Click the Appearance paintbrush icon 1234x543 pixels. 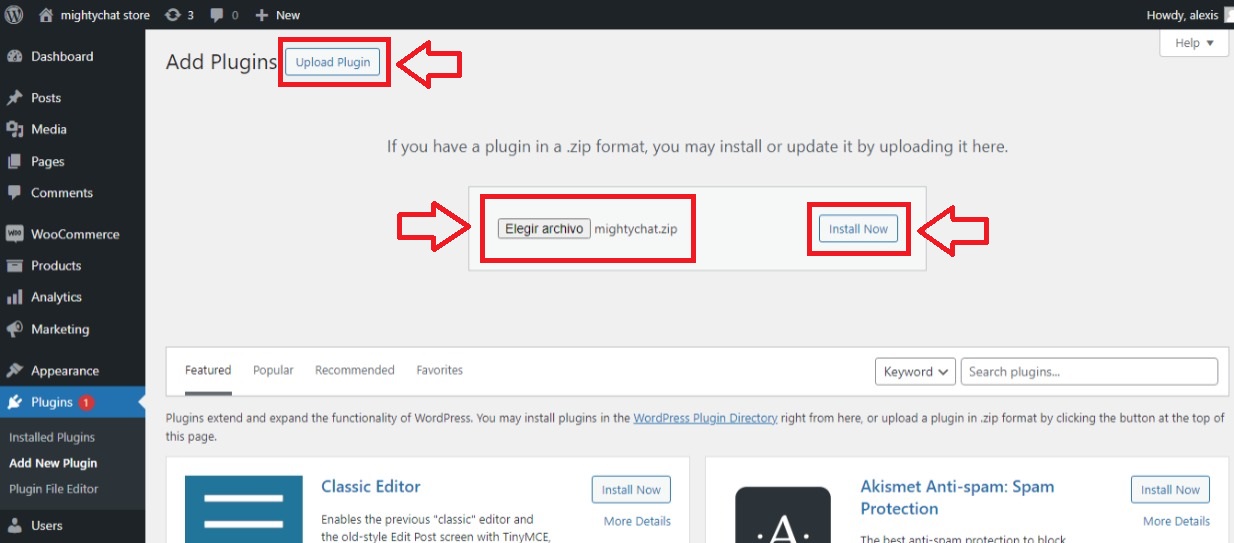(15, 371)
